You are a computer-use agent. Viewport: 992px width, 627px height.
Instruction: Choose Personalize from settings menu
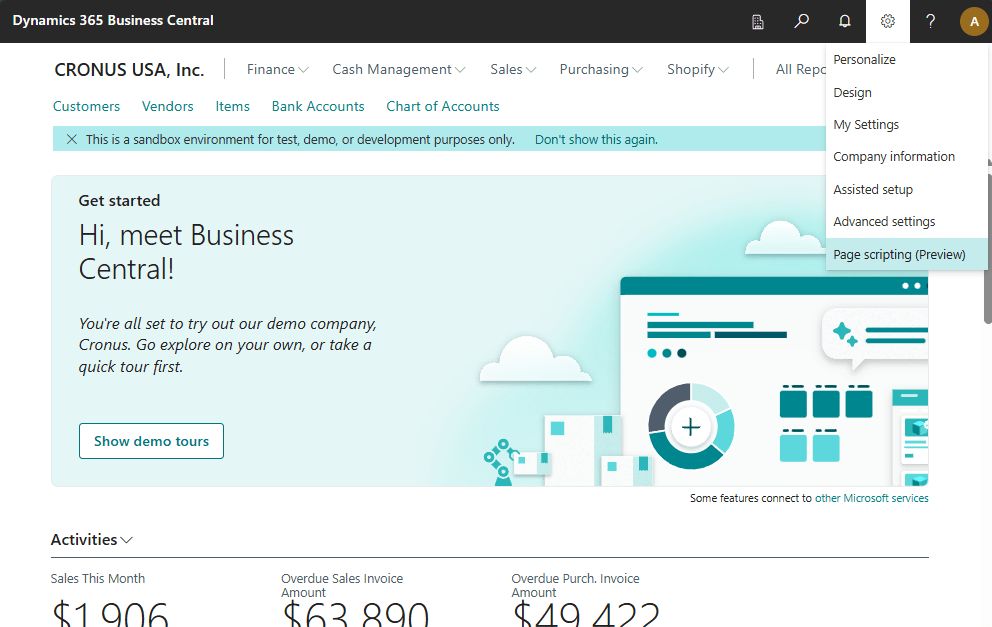(x=864, y=60)
